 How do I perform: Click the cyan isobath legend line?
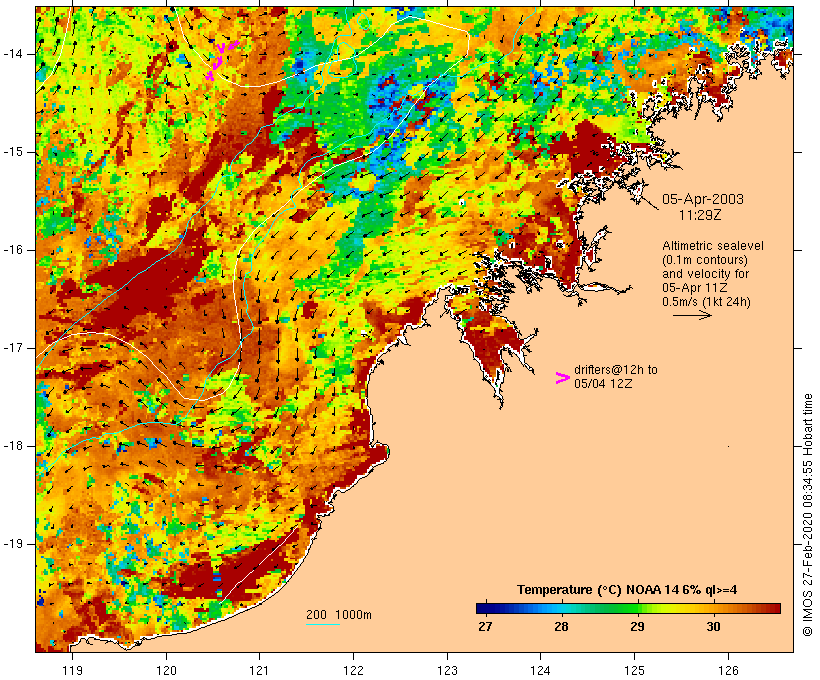click(323, 624)
